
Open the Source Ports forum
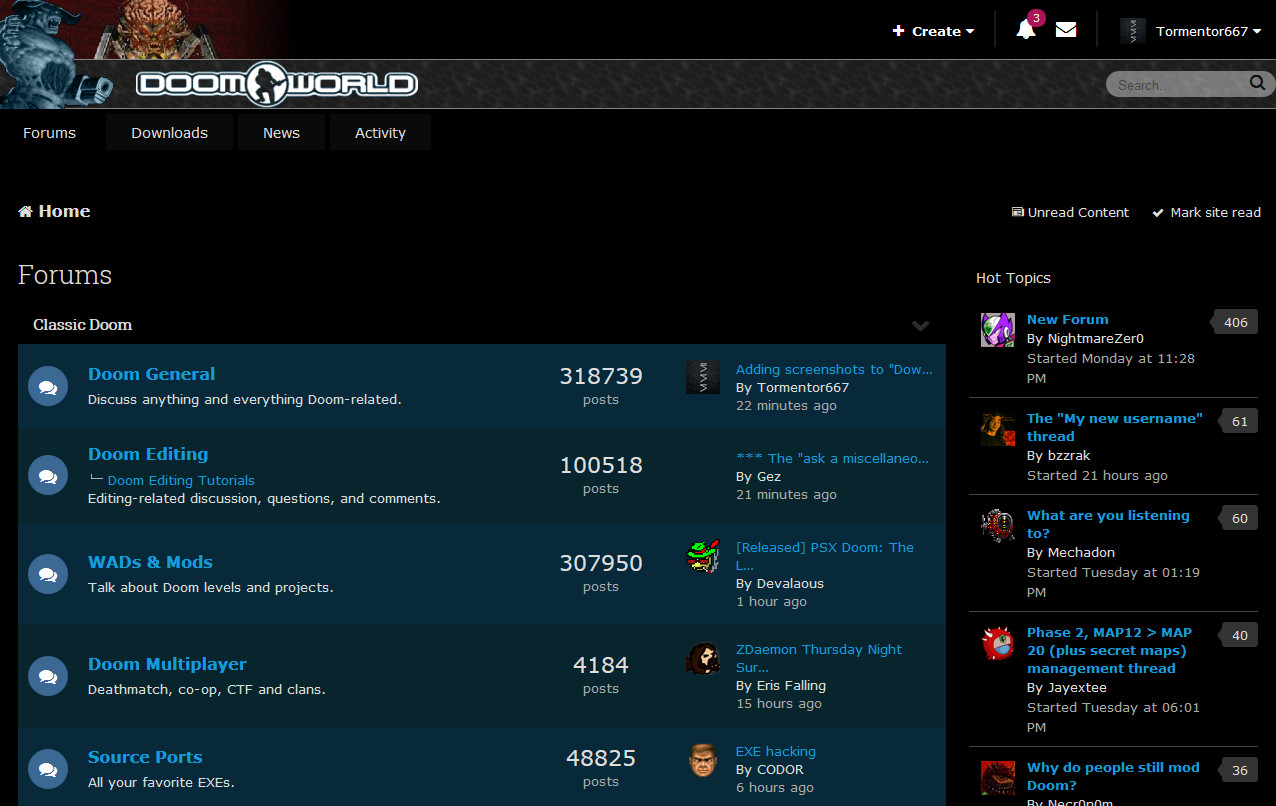[145, 757]
